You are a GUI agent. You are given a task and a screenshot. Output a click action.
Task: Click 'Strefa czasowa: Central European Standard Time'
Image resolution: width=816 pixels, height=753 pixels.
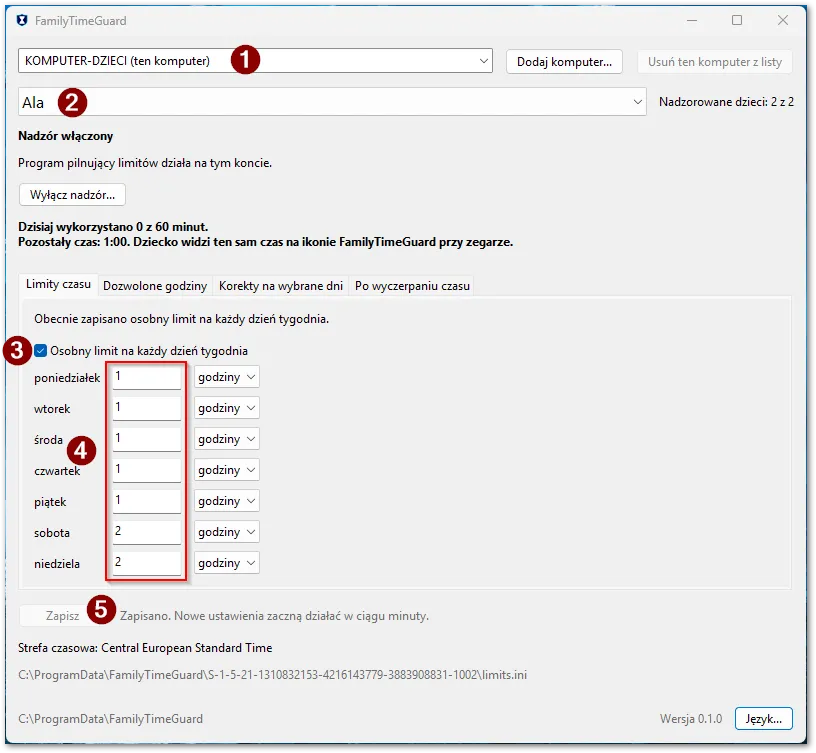coord(145,648)
